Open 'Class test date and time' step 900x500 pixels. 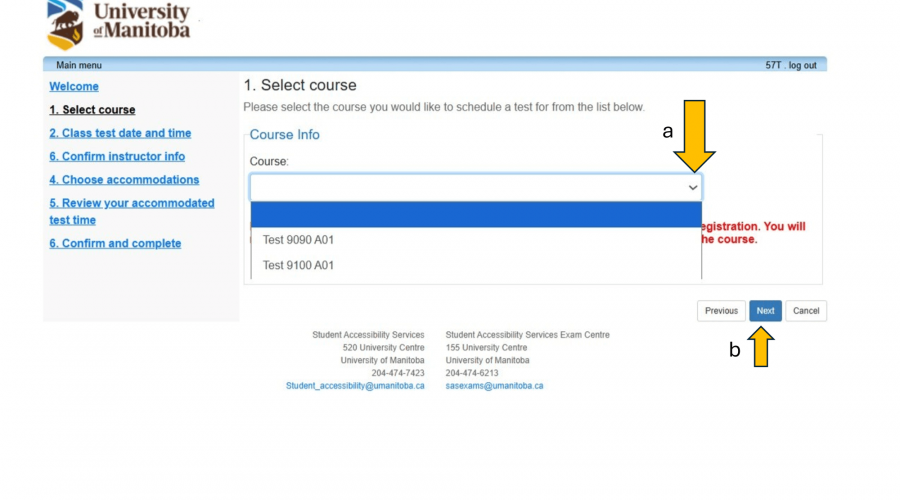120,133
